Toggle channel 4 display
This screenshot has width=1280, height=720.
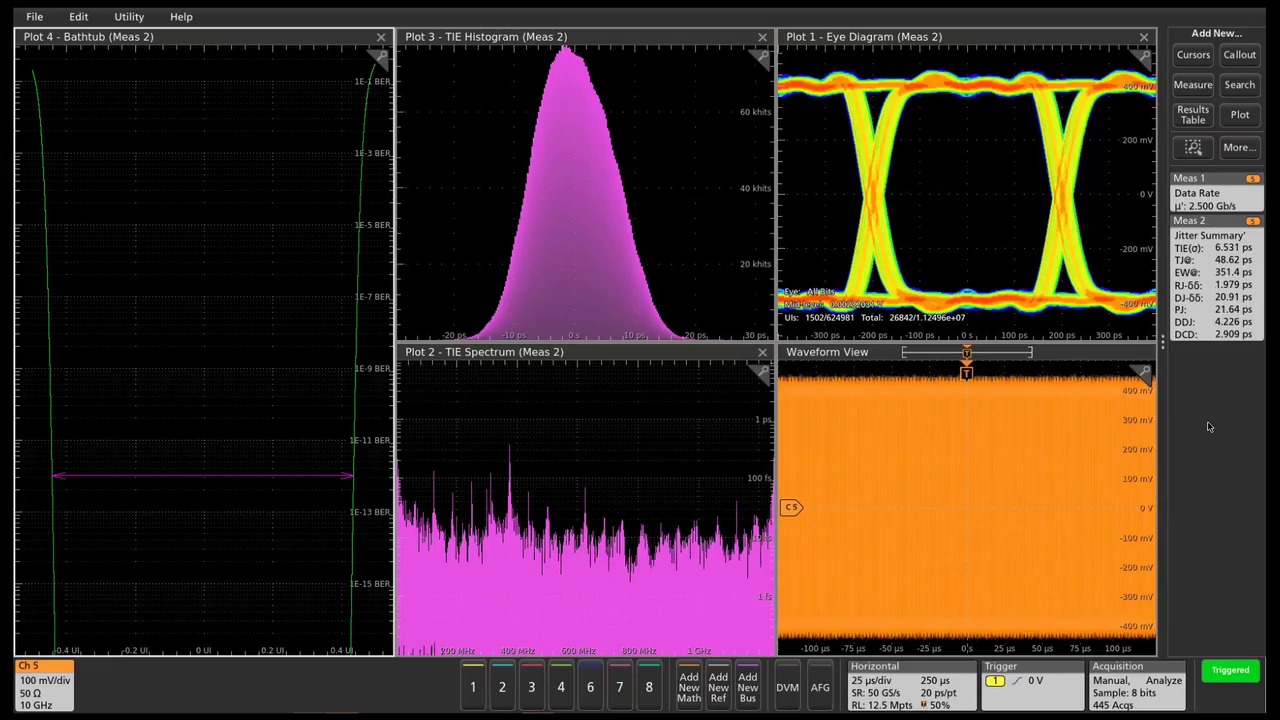[x=560, y=687]
